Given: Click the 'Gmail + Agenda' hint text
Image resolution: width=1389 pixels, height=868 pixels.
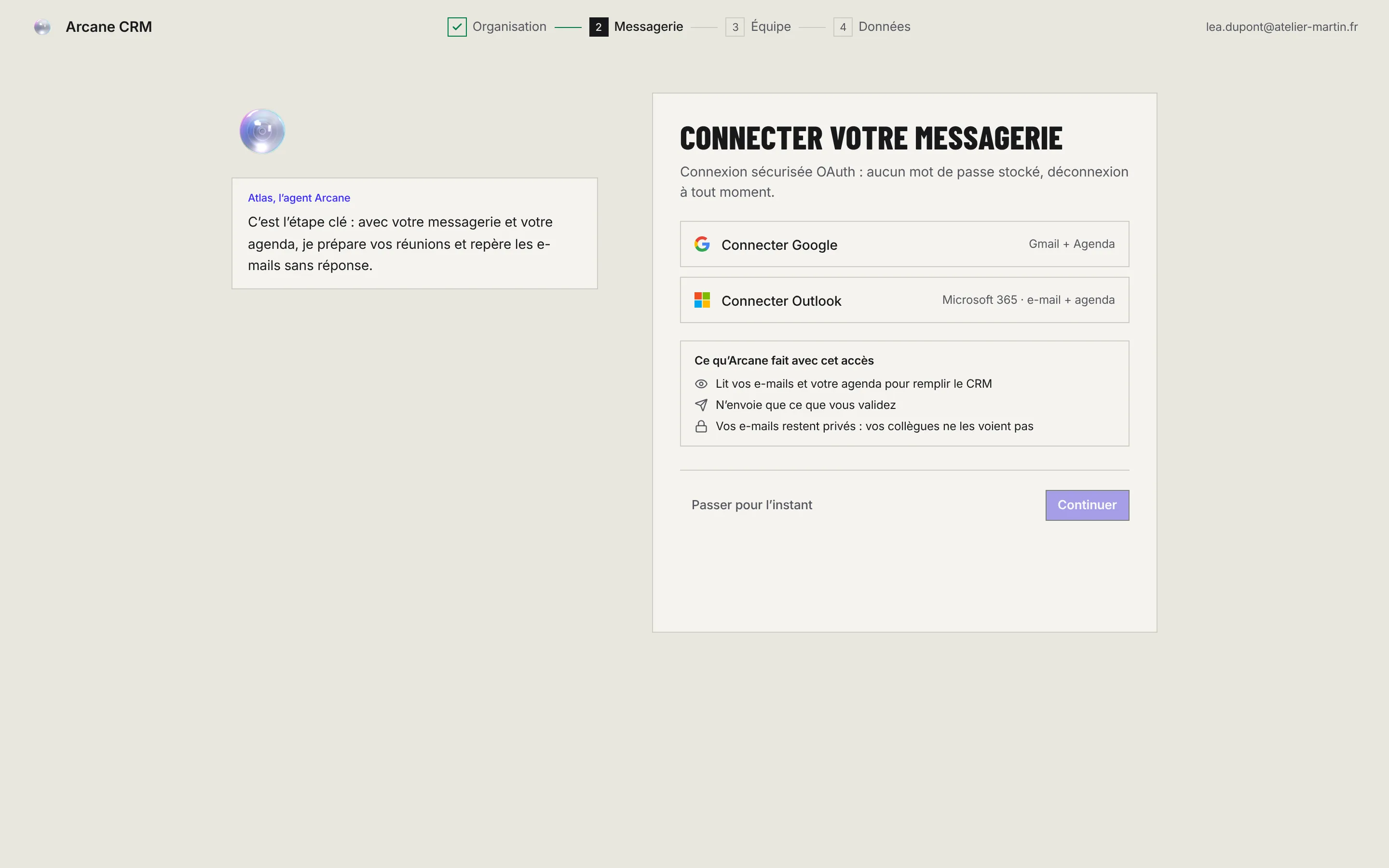Looking at the screenshot, I should click(x=1071, y=244).
